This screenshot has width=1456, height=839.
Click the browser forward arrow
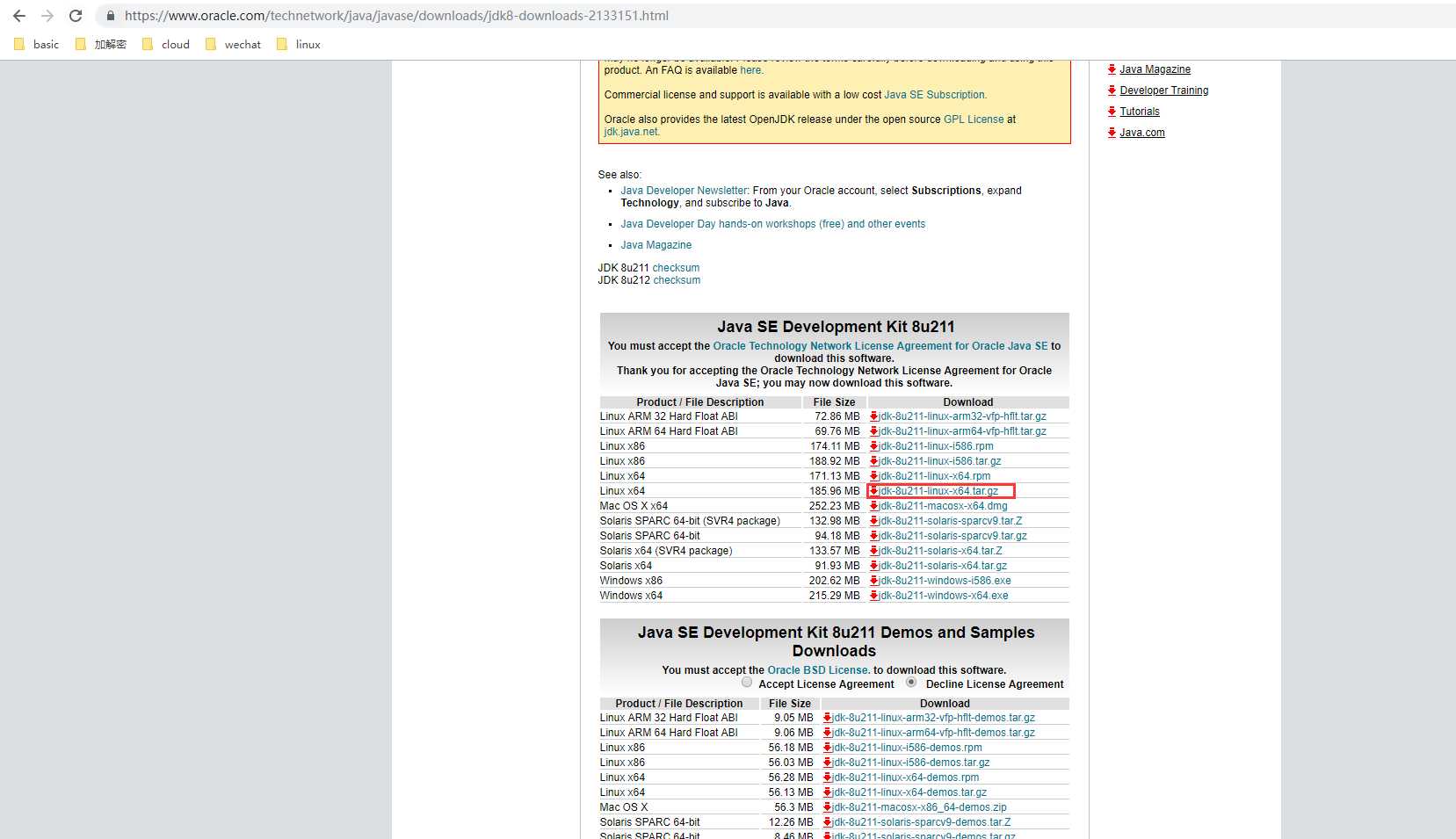[x=47, y=16]
